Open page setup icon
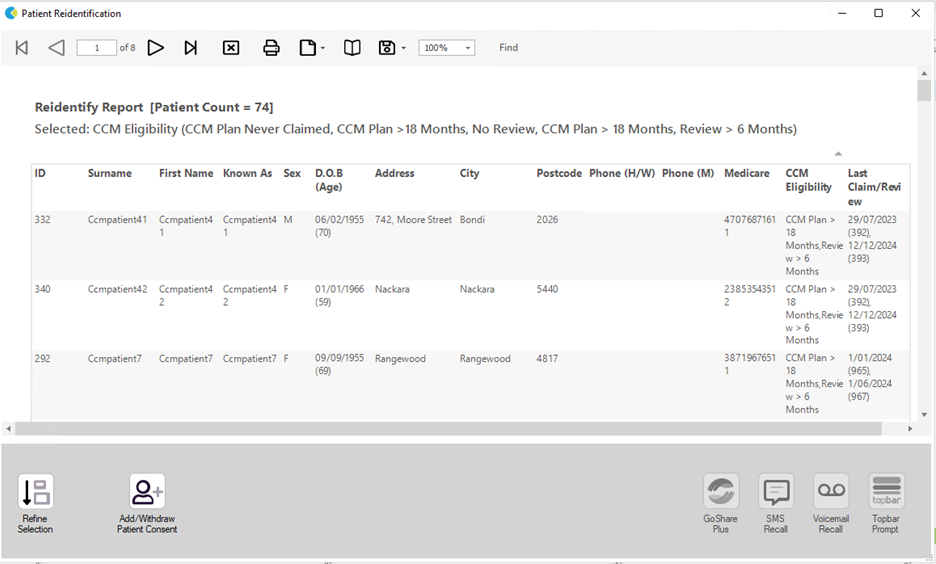Image resolution: width=936 pixels, height=564 pixels. 307,48
